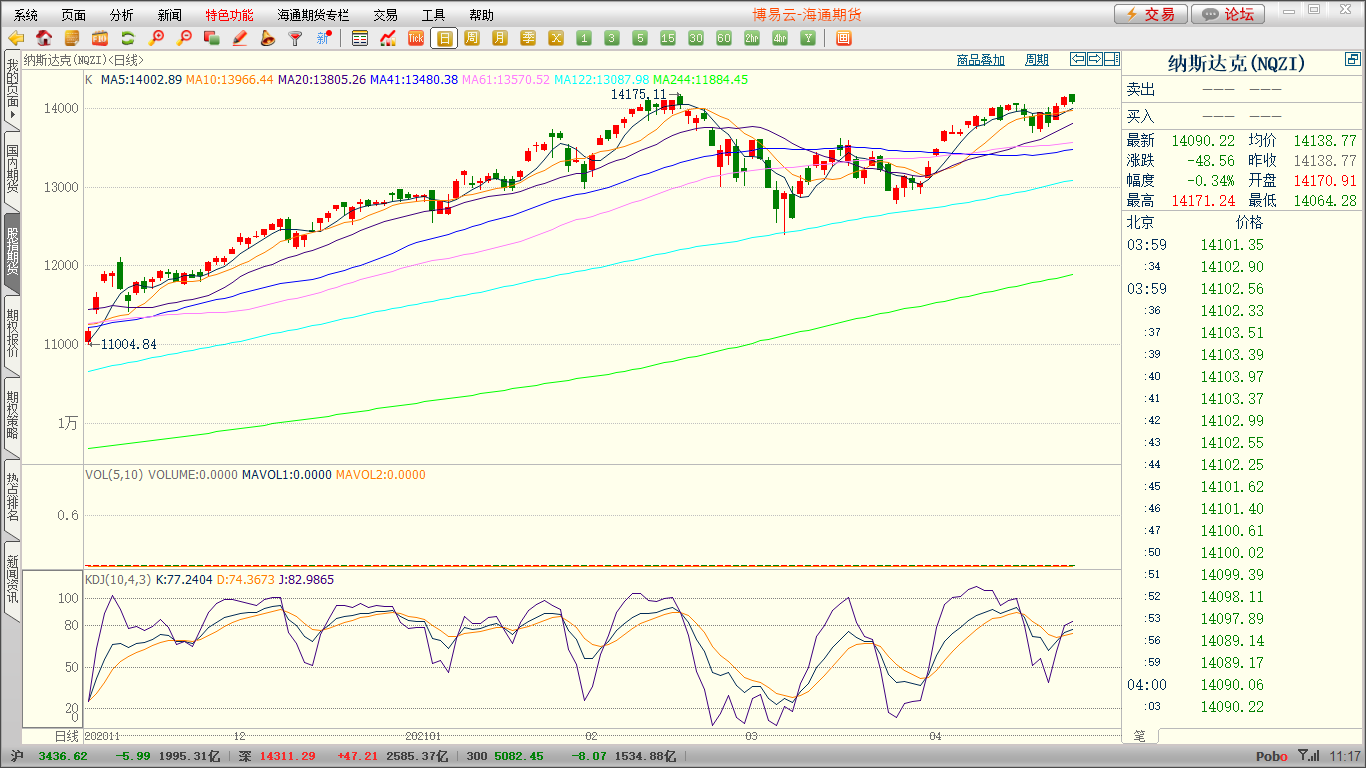Zoom in with the magnifier plus icon
This screenshot has height=768, width=1366.
[156, 38]
